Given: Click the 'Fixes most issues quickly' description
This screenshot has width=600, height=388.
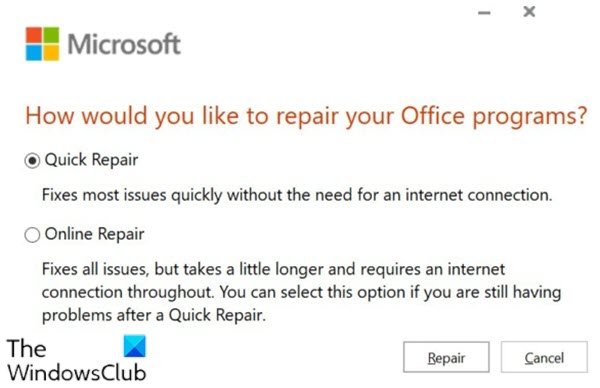Looking at the screenshot, I should (x=297, y=195).
